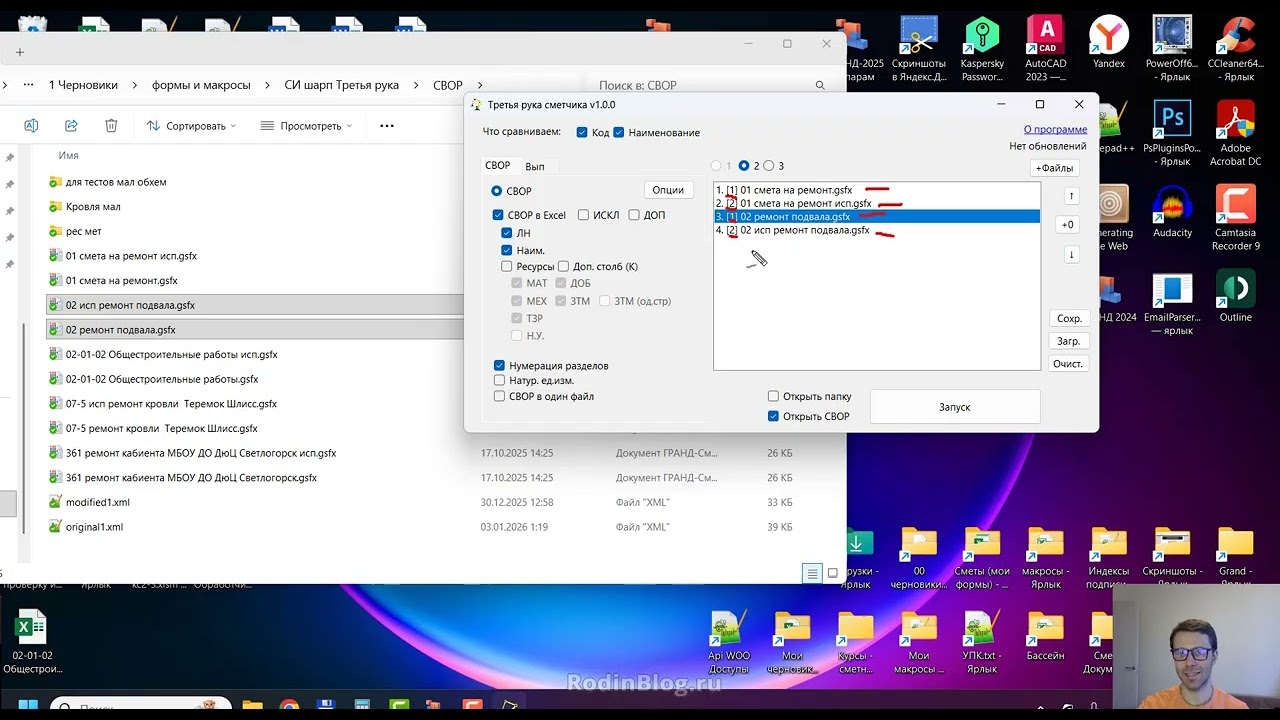Click Очист. button
1280x720 pixels.
pyautogui.click(x=1069, y=364)
